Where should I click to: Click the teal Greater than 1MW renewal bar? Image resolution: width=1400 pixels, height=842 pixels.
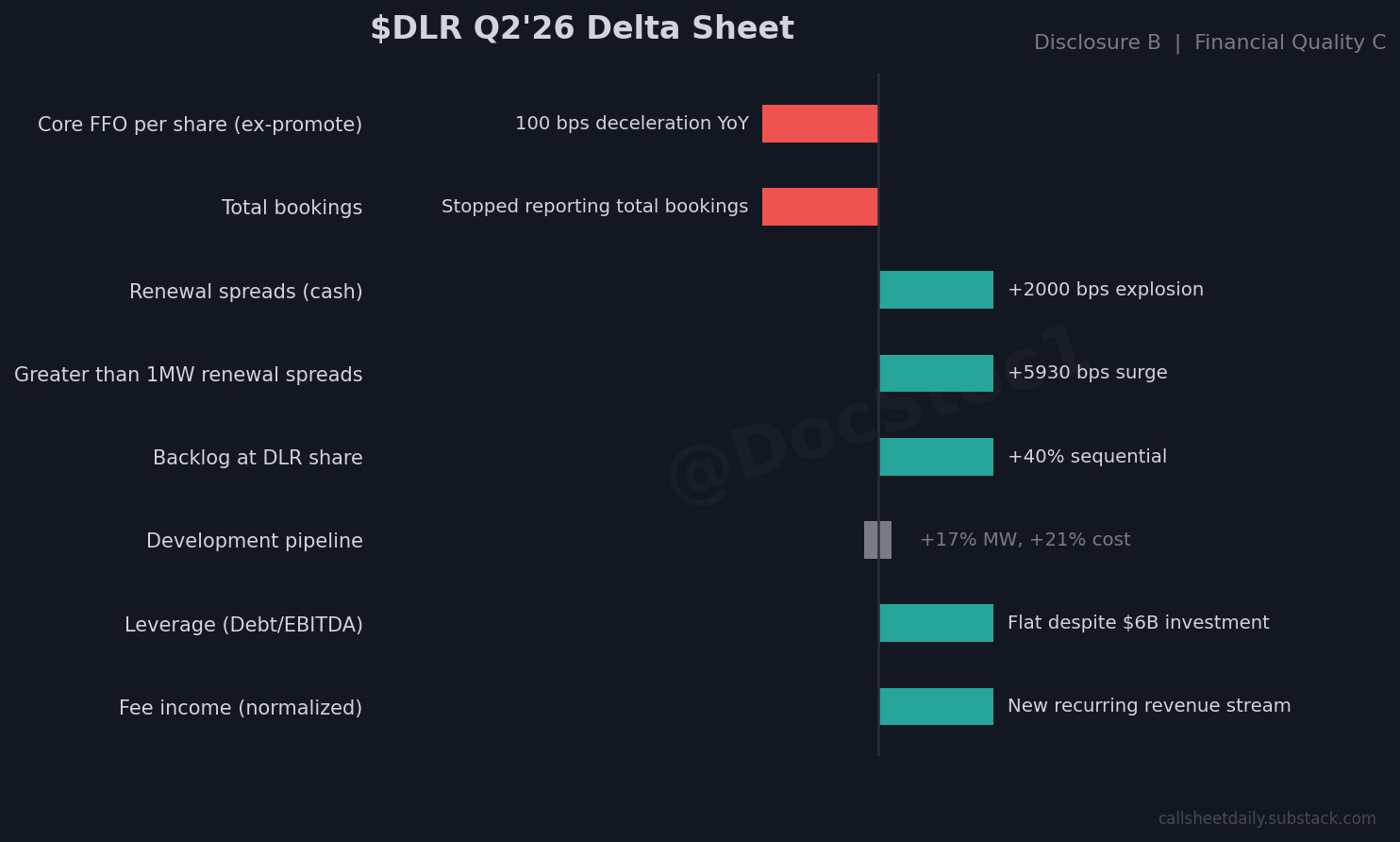936,373
